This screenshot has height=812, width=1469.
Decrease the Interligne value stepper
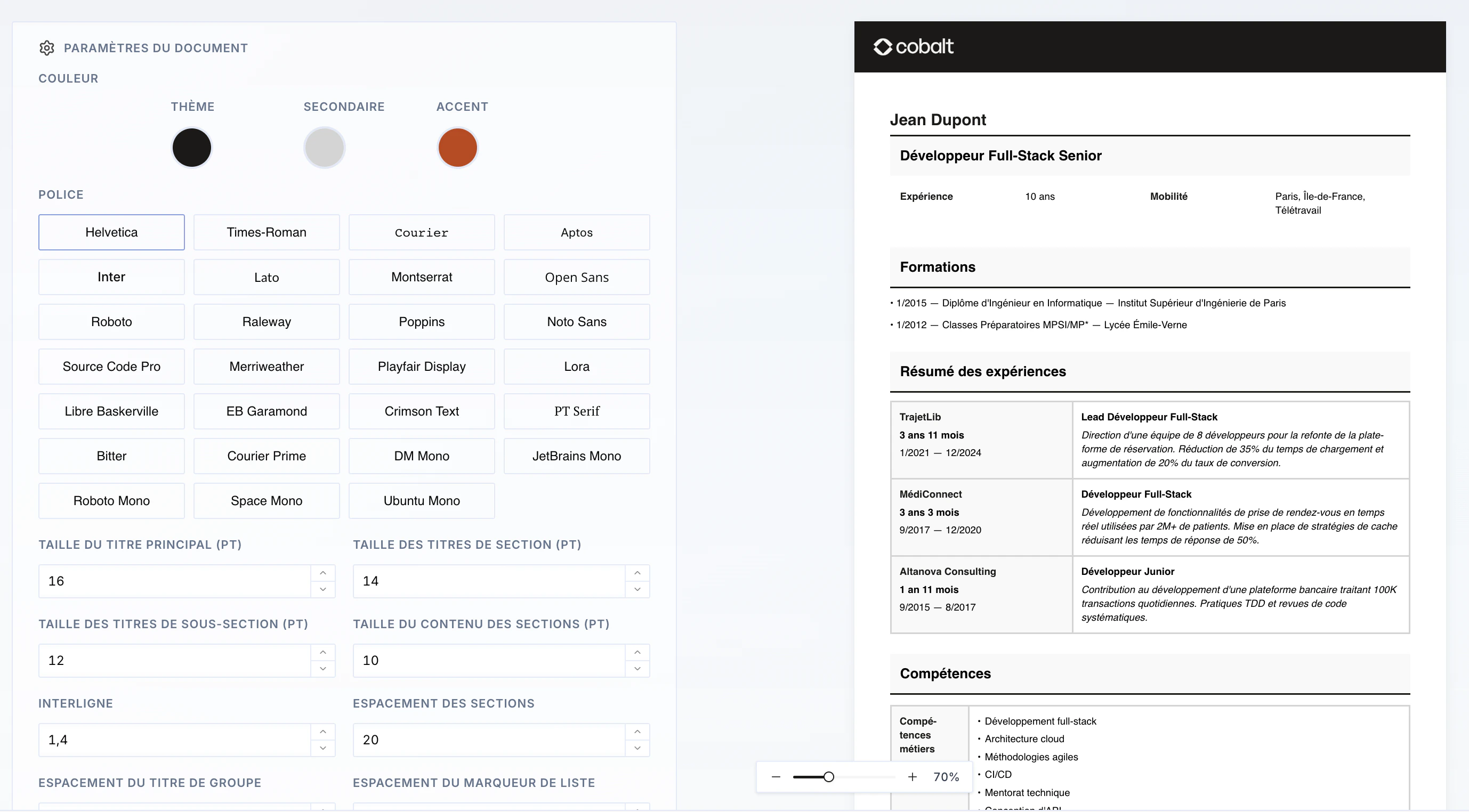(x=323, y=748)
